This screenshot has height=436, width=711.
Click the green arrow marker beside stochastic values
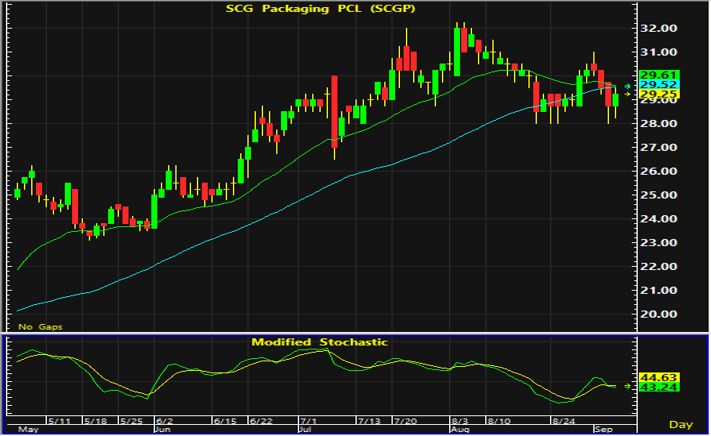(x=628, y=387)
